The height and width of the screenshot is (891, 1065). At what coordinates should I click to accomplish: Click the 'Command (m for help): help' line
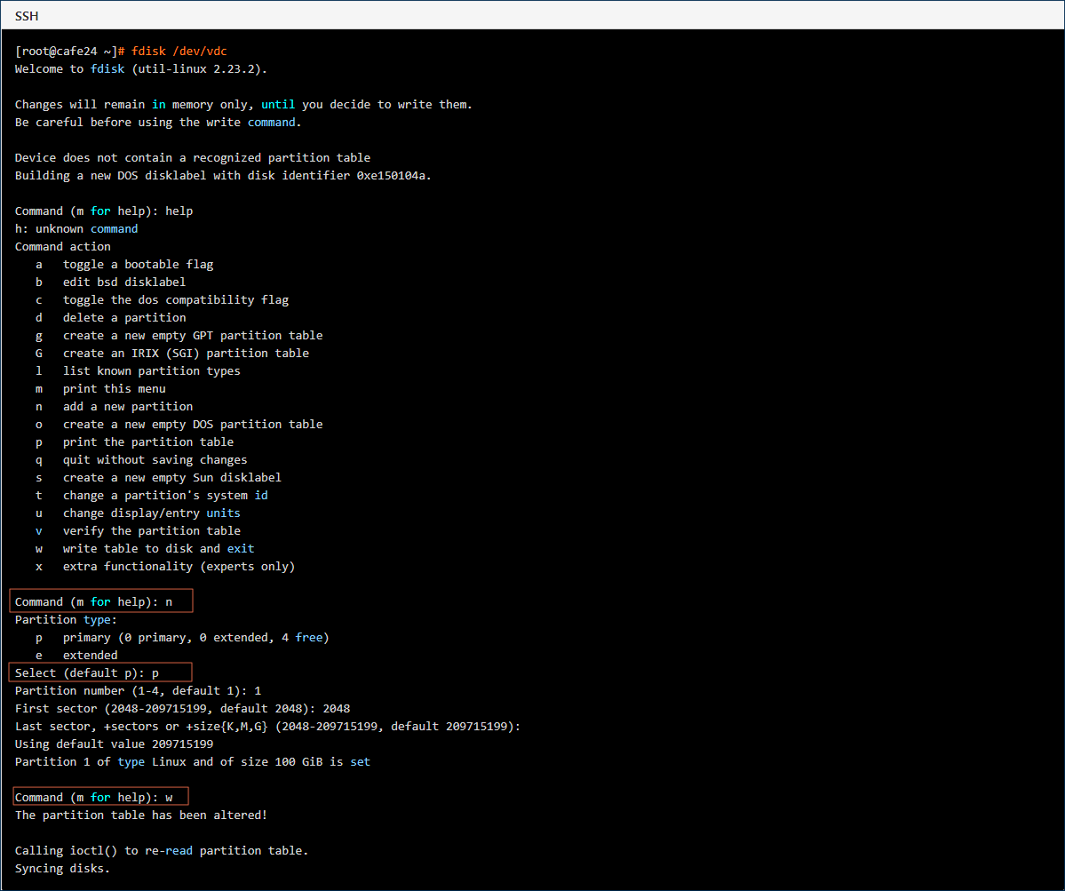(x=104, y=211)
